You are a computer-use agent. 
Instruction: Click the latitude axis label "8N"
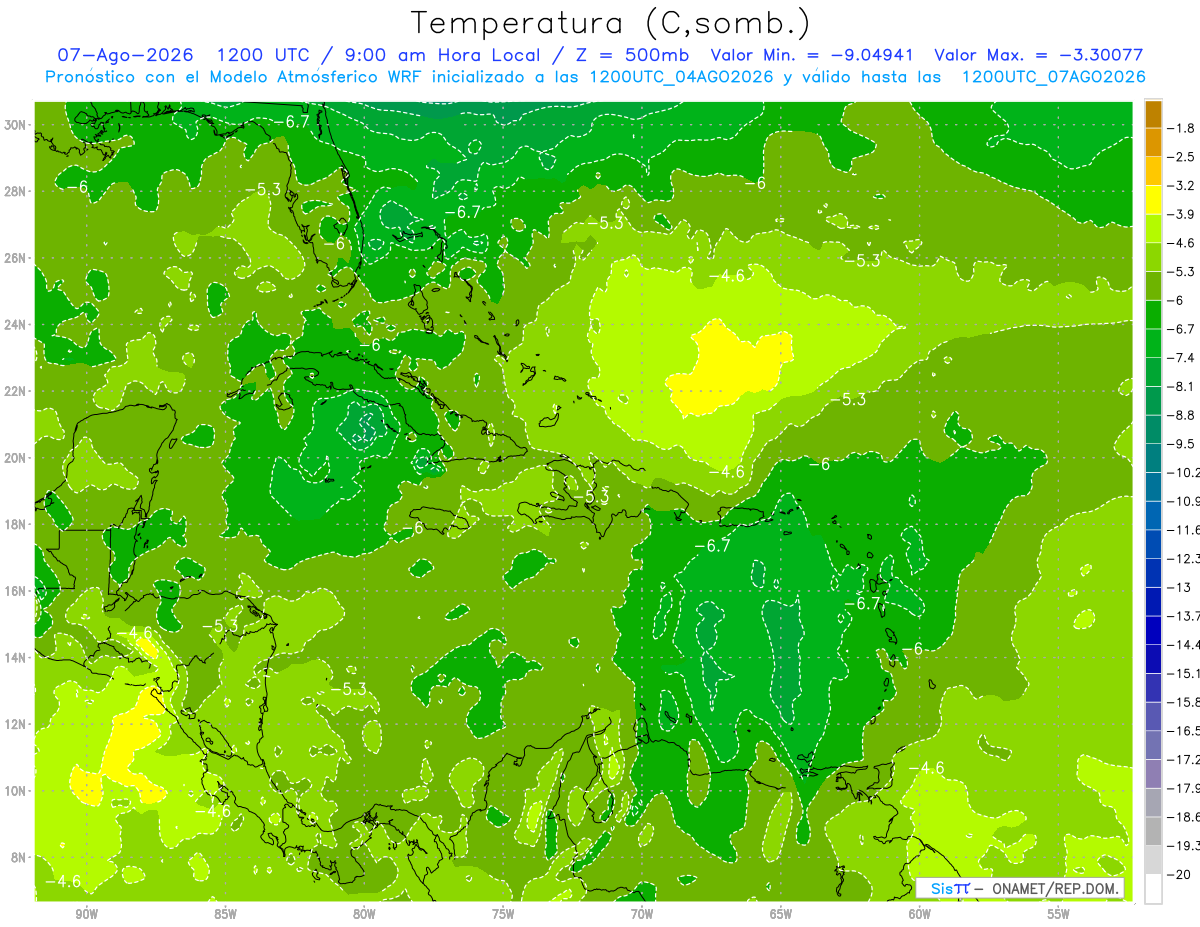19,857
